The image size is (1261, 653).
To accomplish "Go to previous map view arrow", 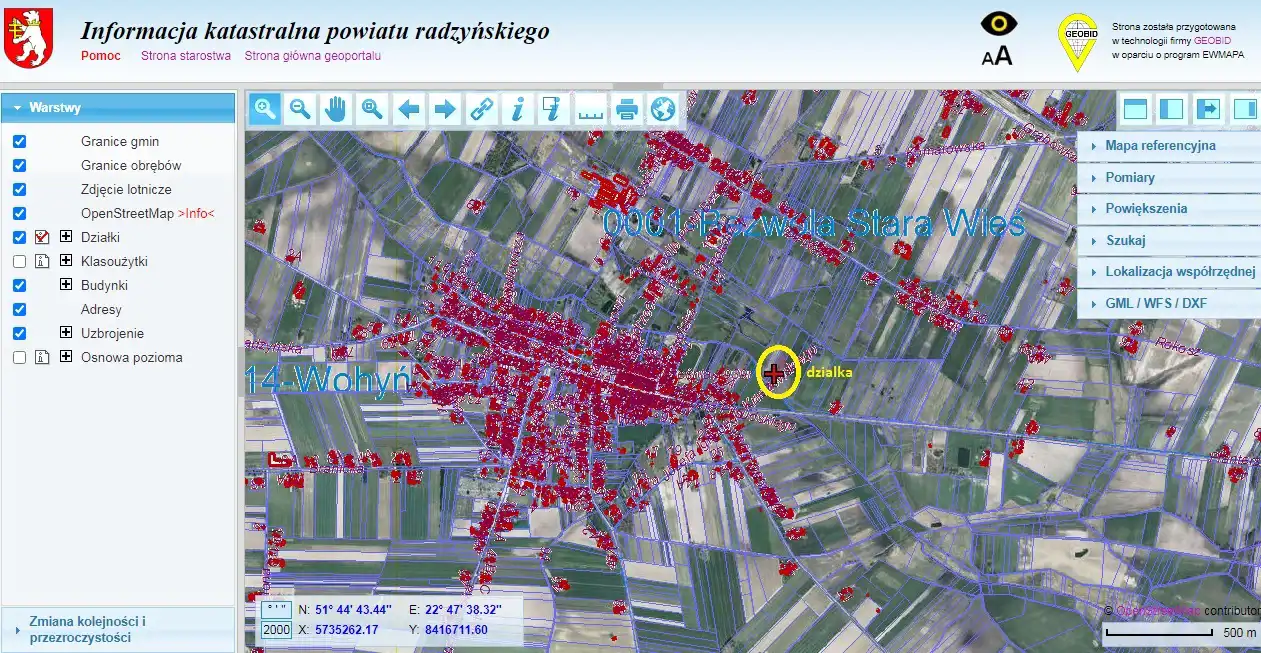I will [x=409, y=109].
